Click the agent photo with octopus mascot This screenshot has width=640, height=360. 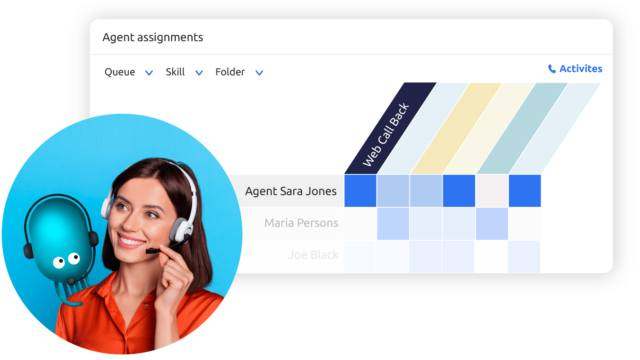coord(122,234)
